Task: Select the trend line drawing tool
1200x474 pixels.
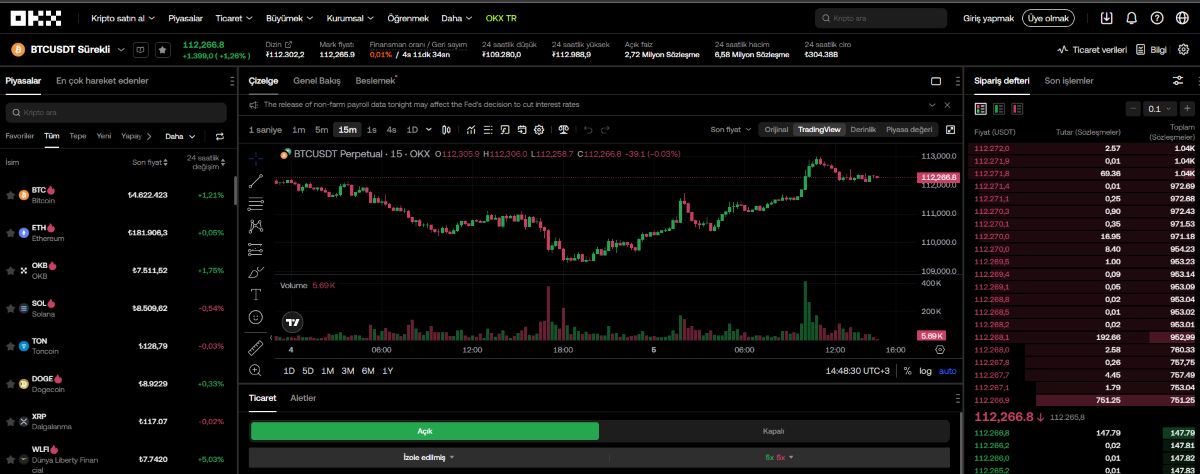Action: 256,181
